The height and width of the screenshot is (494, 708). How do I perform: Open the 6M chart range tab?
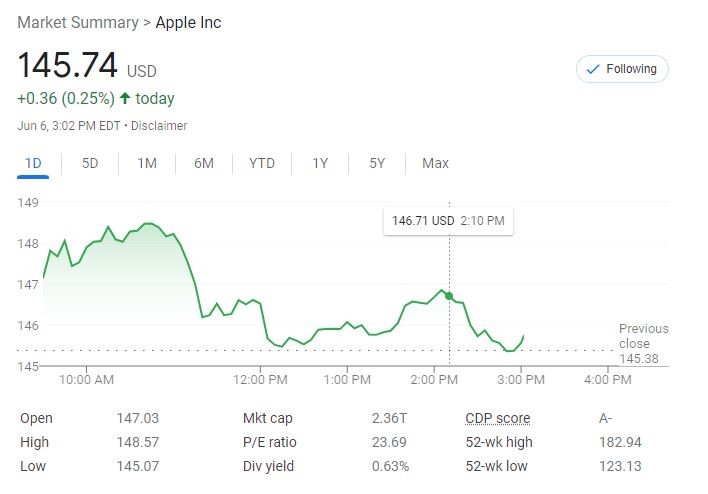click(x=204, y=163)
